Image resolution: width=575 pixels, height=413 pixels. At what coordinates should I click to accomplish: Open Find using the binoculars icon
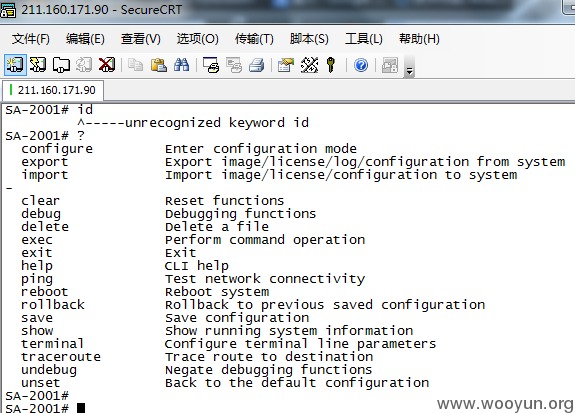tap(181, 65)
